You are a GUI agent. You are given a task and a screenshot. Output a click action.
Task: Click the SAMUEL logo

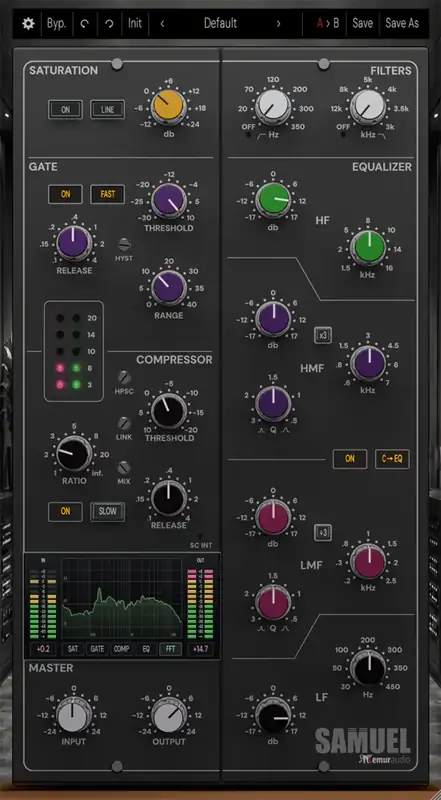click(x=362, y=741)
